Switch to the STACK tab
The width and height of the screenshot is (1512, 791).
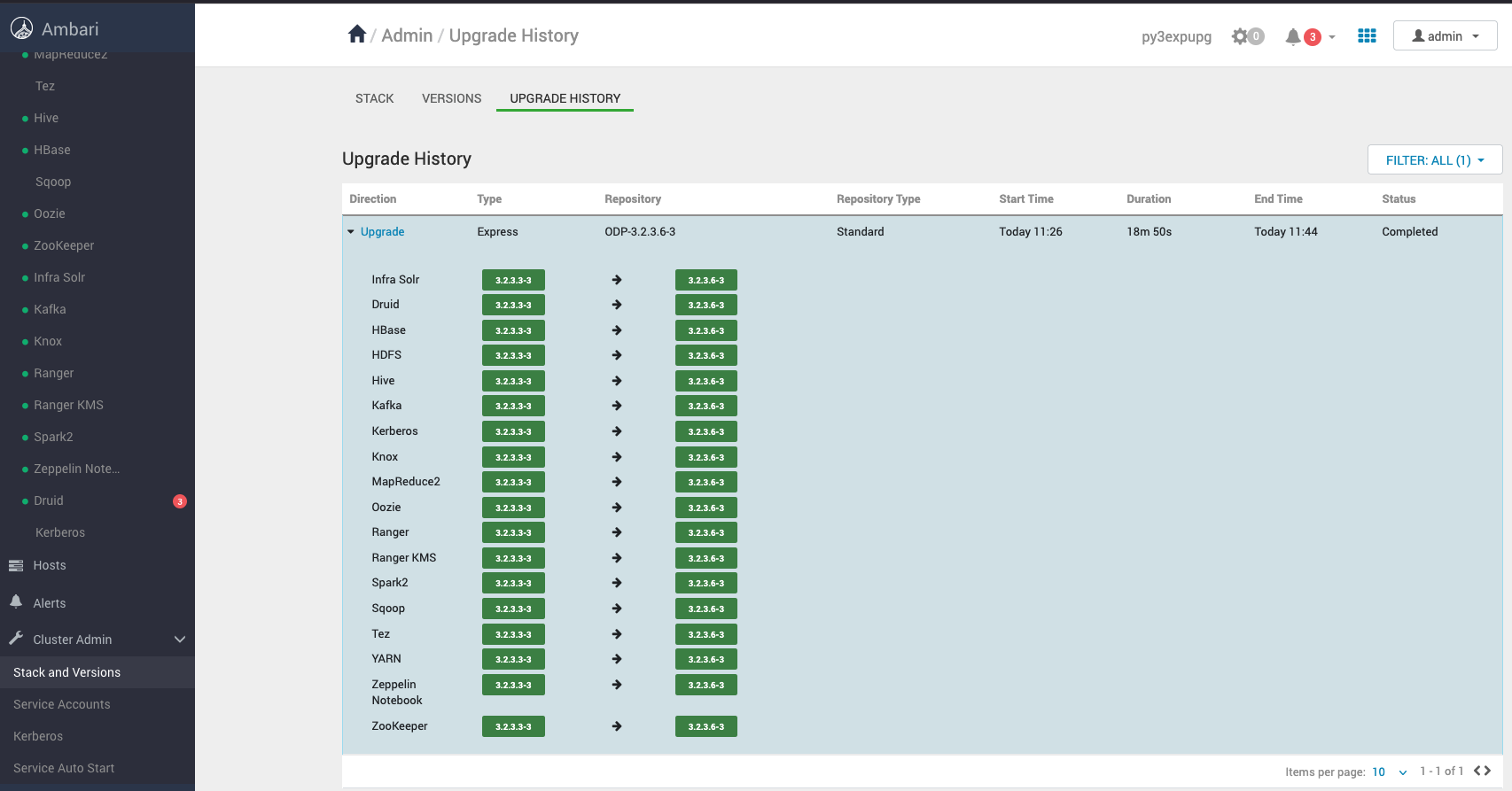[375, 98]
